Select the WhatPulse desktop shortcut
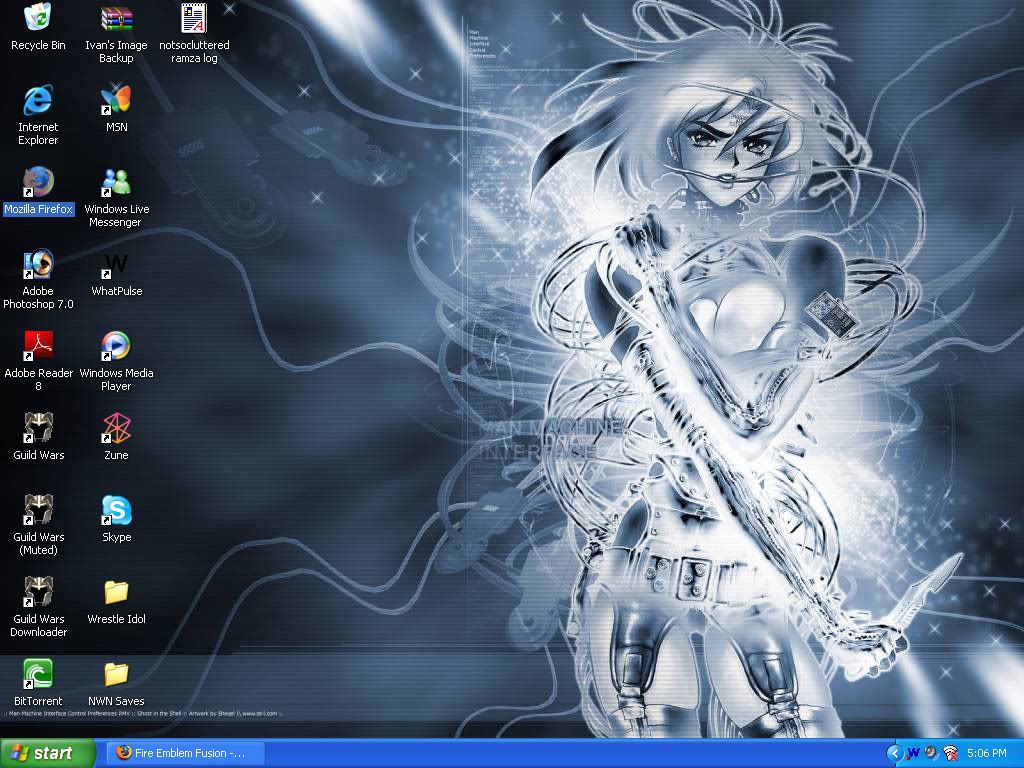Viewport: 1024px width, 768px height. (116, 265)
